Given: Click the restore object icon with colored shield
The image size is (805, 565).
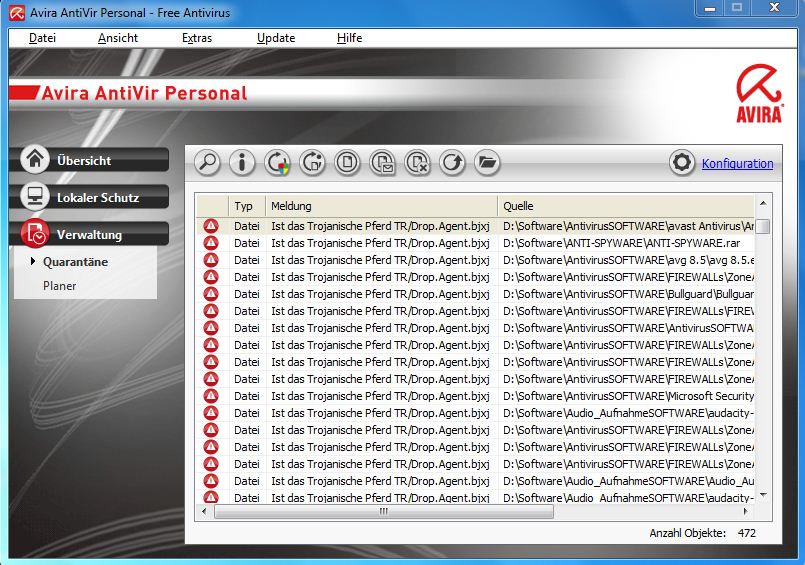Looking at the screenshot, I should pyautogui.click(x=277, y=163).
